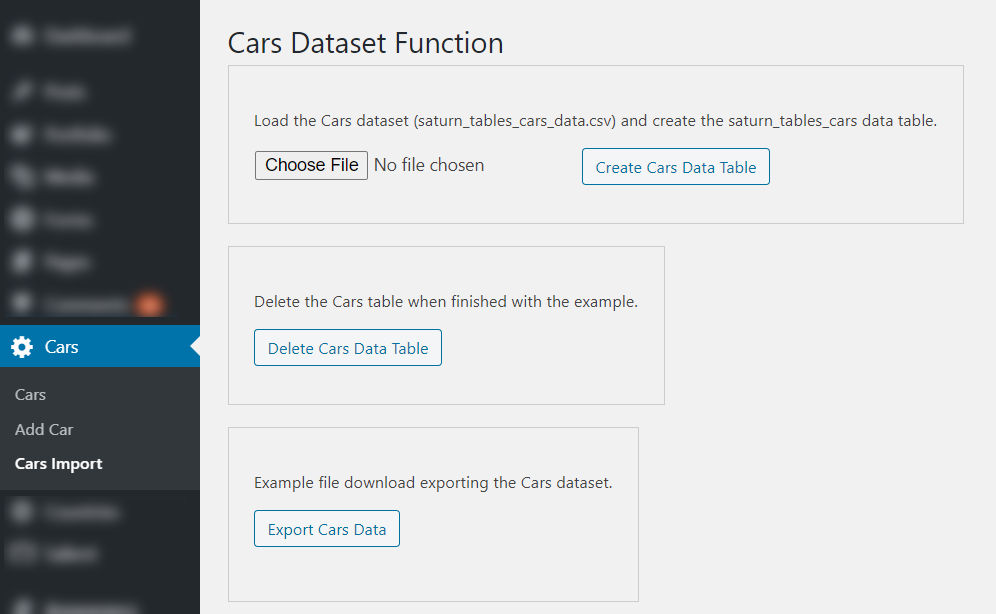Open the Dashboard icon in the sidebar
The height and width of the screenshot is (614, 996).
pos(22,37)
